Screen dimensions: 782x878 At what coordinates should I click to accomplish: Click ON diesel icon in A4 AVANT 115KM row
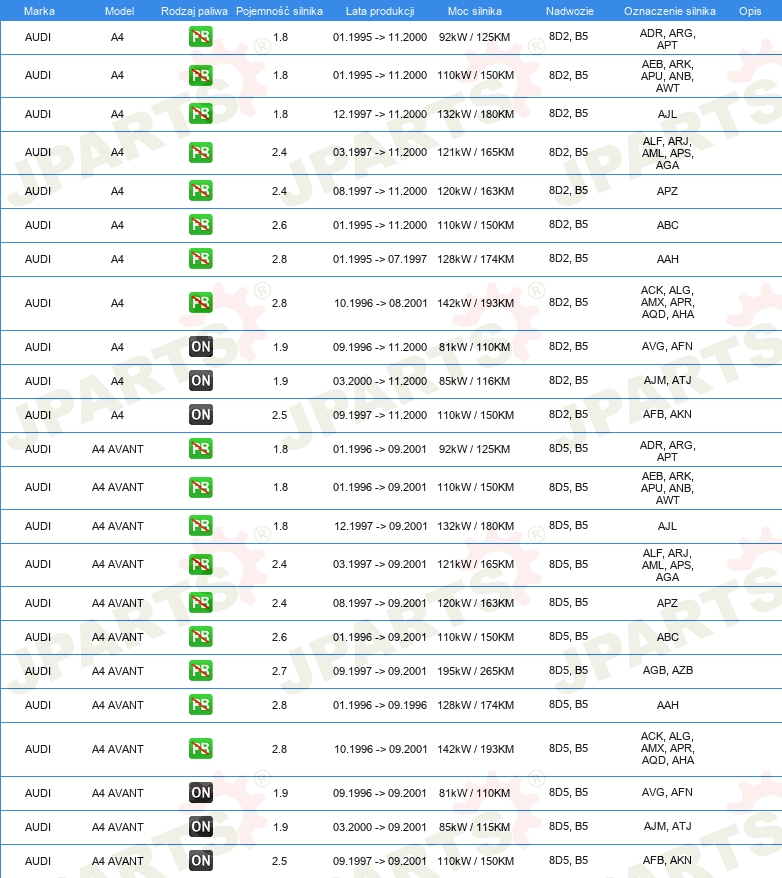[200, 827]
